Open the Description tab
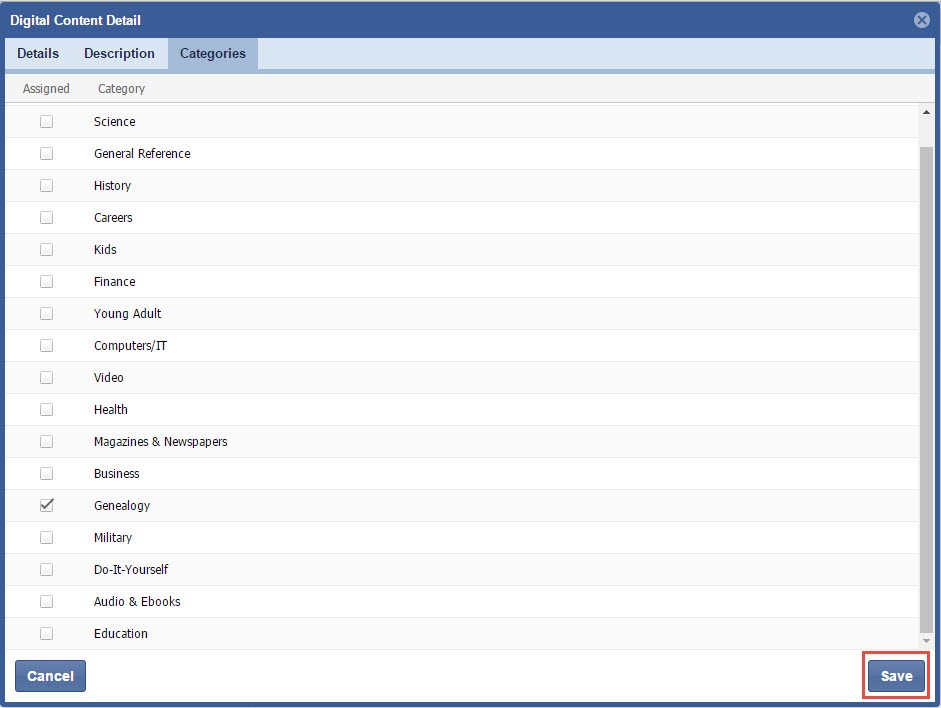The width and height of the screenshot is (941, 708). point(119,54)
